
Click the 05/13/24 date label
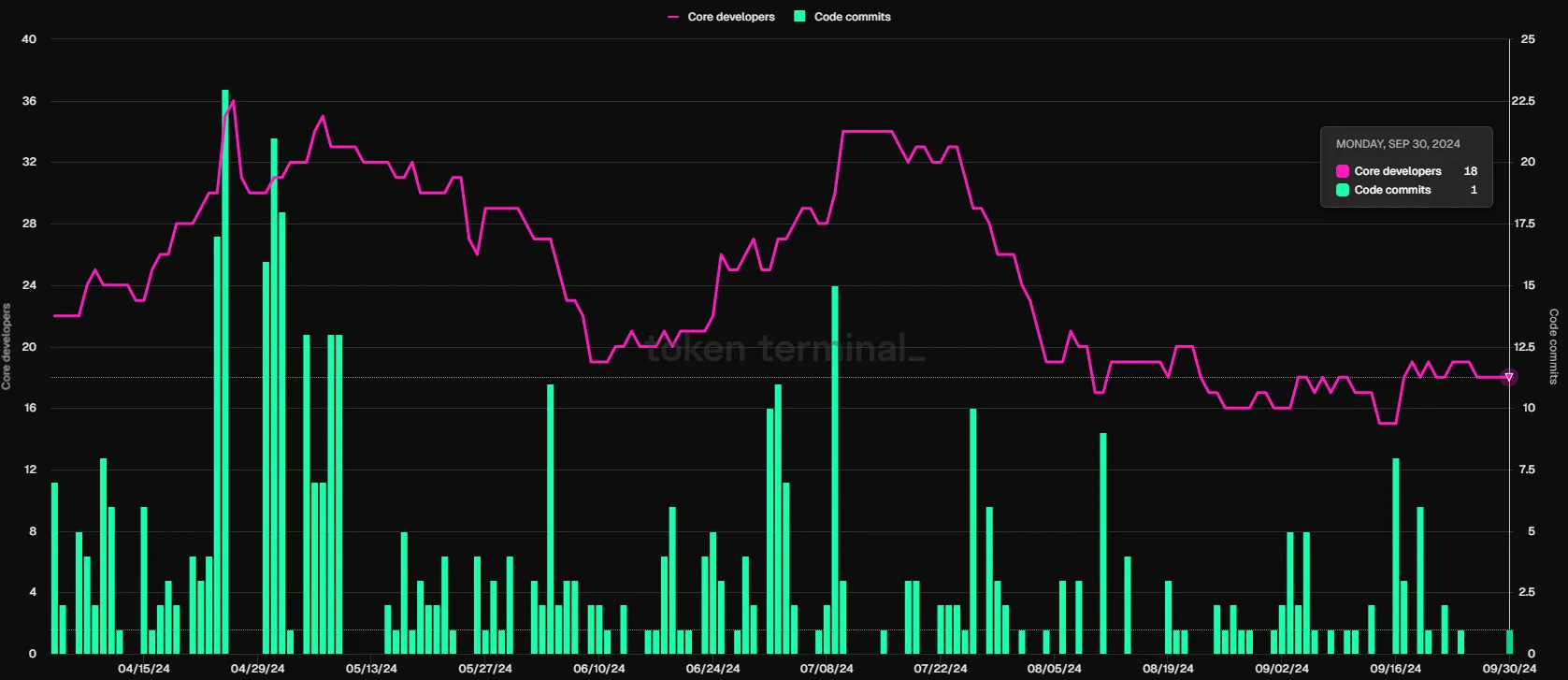pyautogui.click(x=371, y=669)
